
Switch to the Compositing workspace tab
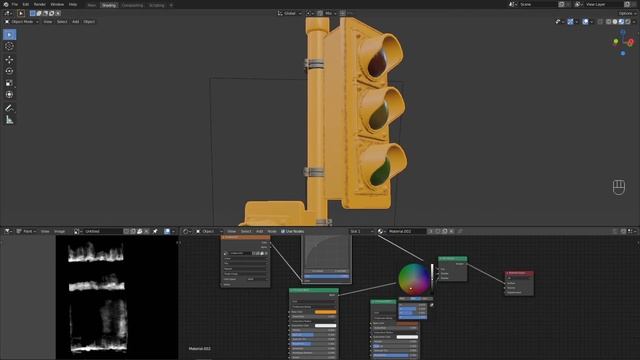tap(132, 5)
